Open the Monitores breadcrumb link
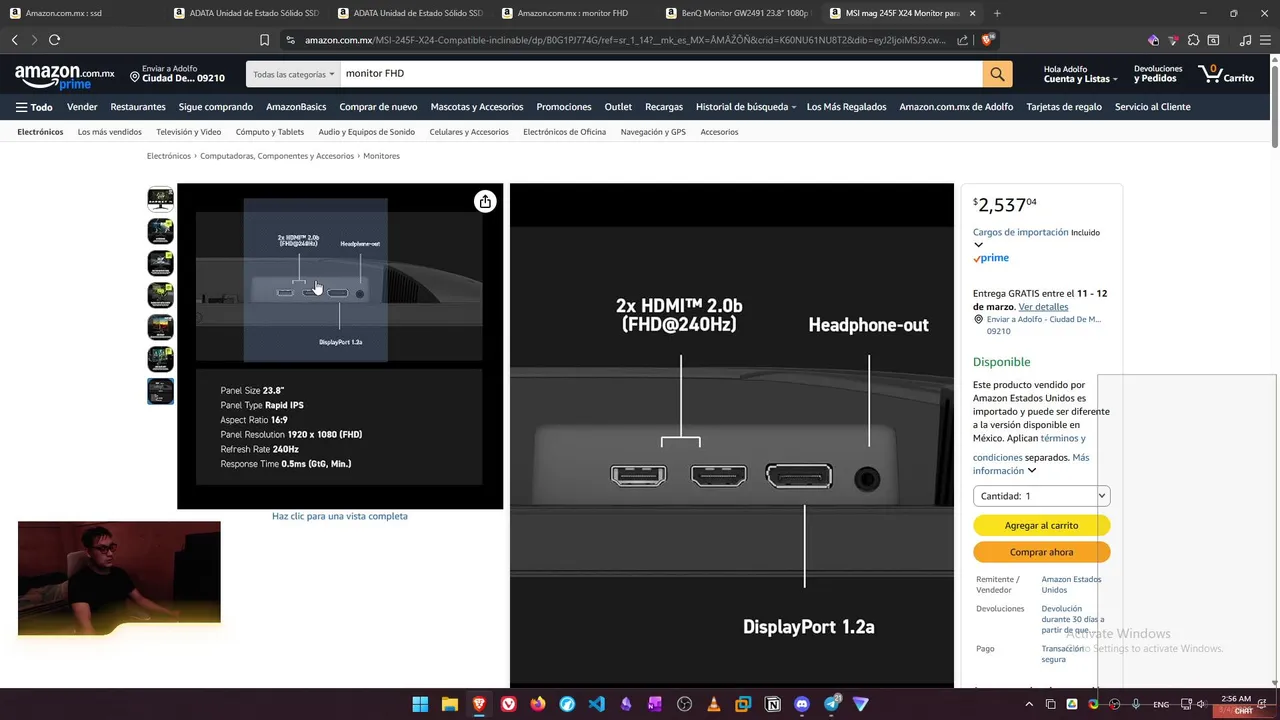 381,156
